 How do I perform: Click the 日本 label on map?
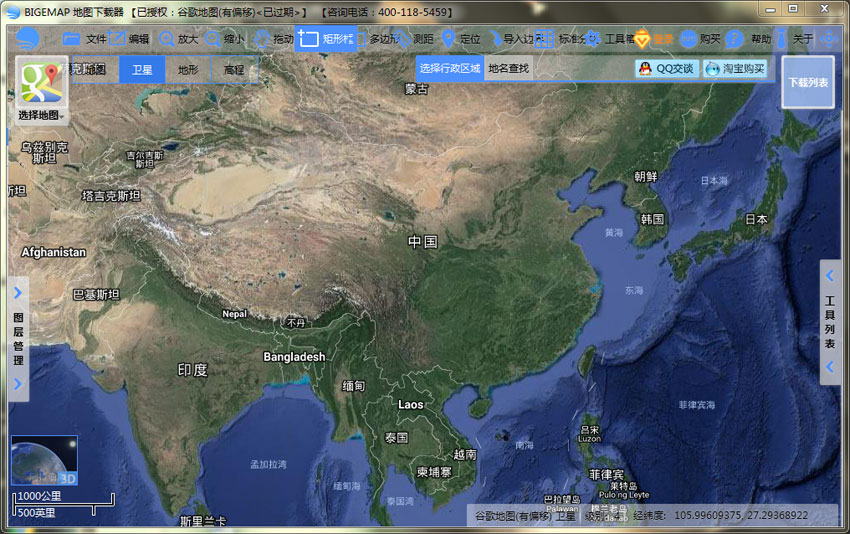(x=756, y=220)
